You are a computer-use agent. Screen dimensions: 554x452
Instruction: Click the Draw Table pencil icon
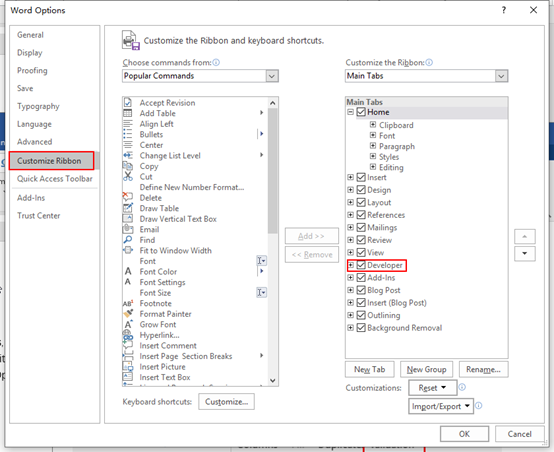pos(128,208)
